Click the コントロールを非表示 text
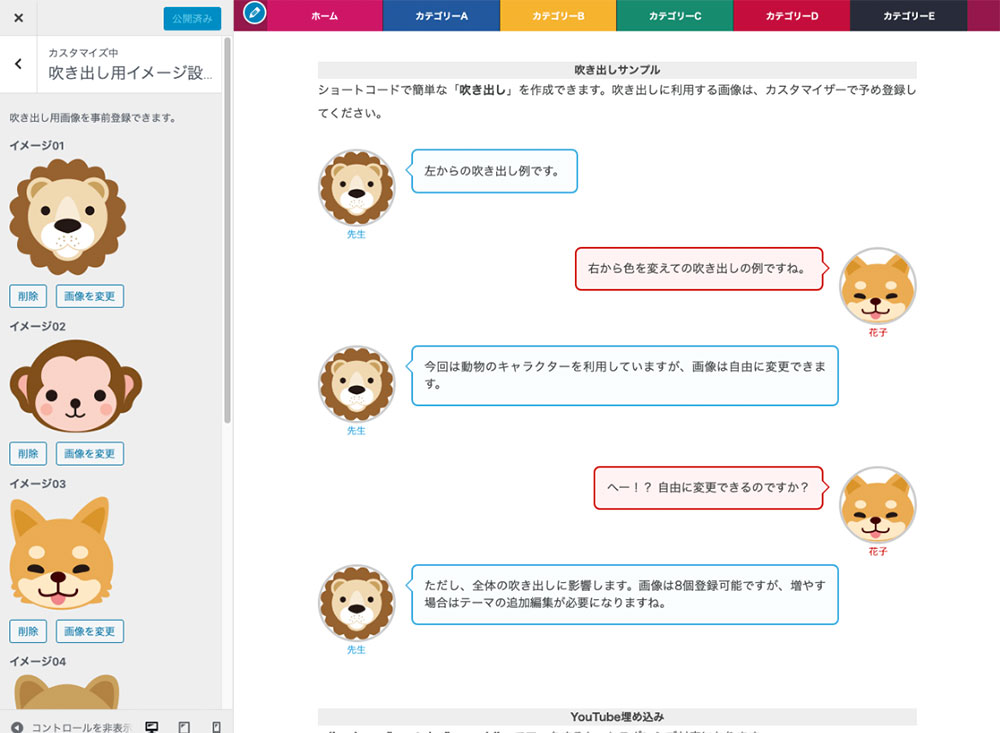Viewport: 1000px width, 733px height. [82, 727]
